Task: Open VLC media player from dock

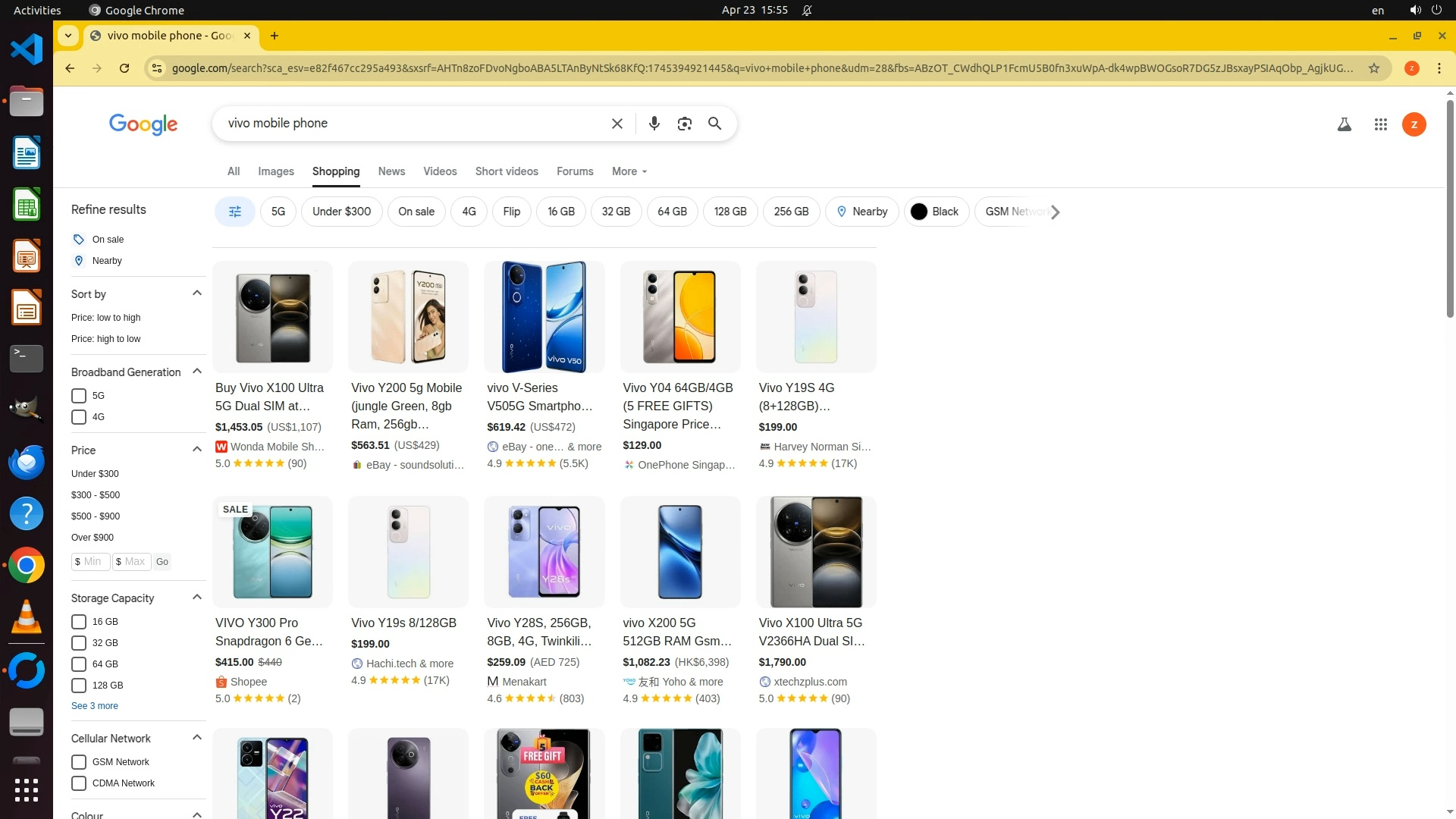Action: pyautogui.click(x=27, y=617)
